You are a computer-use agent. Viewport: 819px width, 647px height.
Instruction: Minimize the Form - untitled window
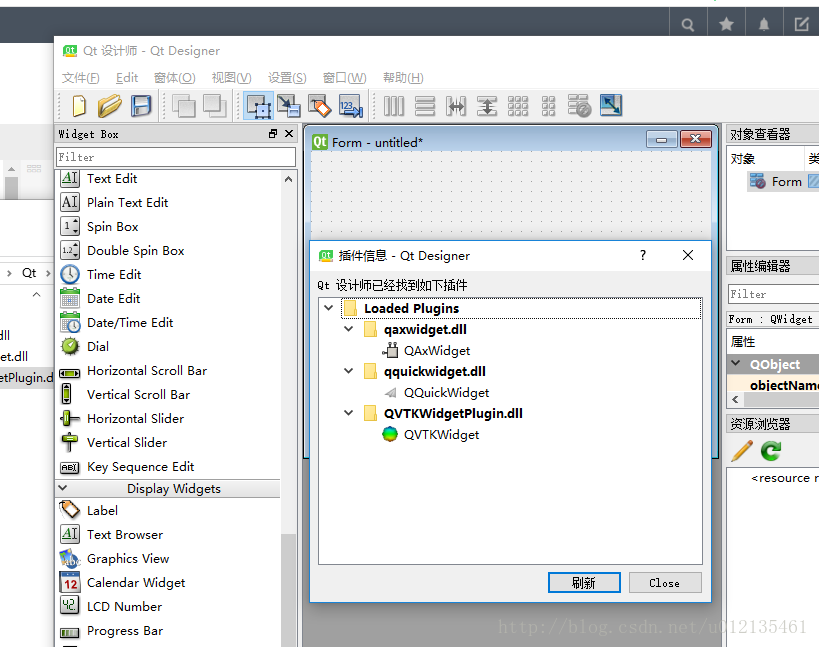pos(661,139)
